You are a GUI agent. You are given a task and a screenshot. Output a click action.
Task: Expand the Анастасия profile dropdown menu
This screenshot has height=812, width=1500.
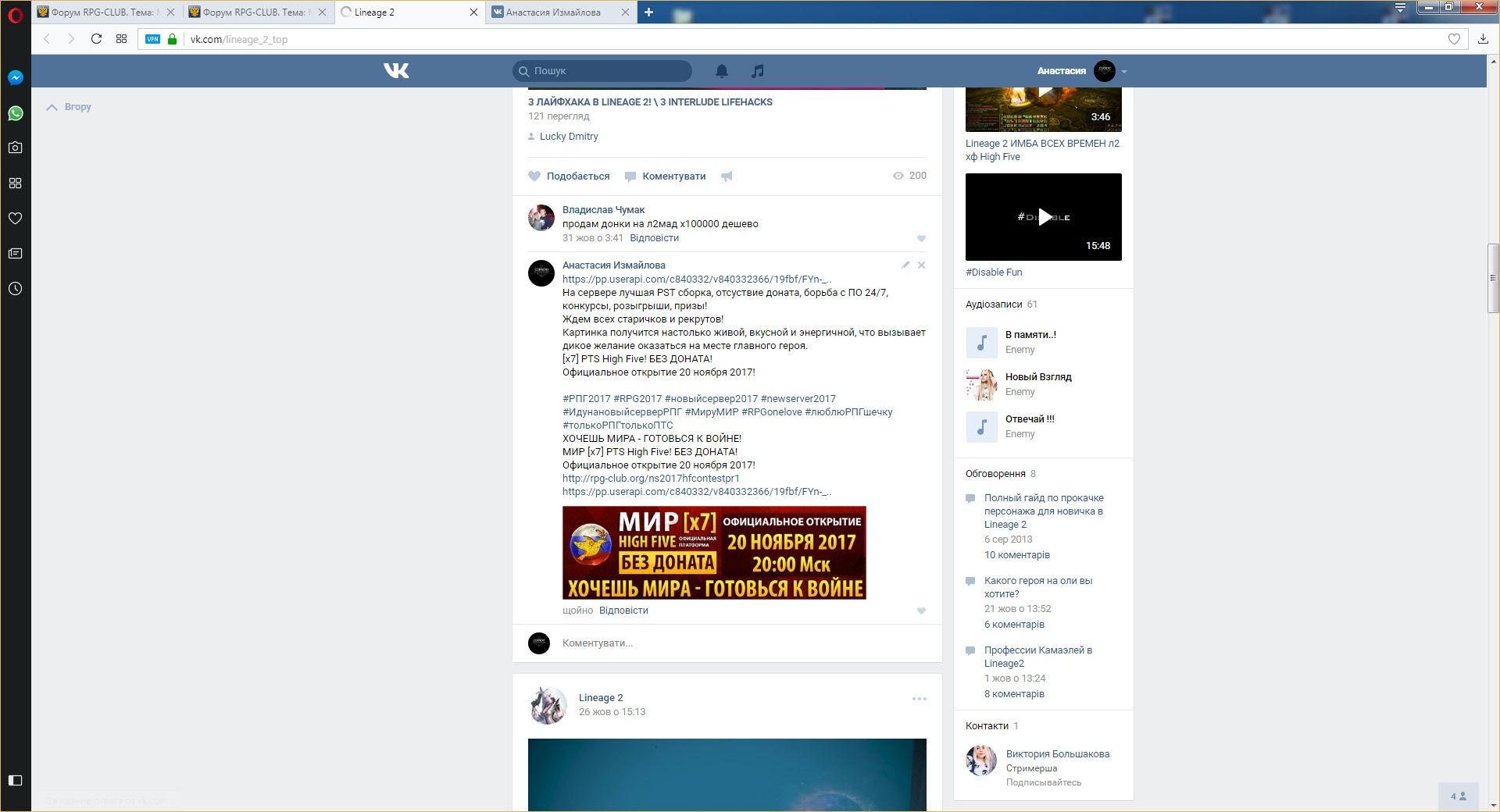[x=1124, y=71]
